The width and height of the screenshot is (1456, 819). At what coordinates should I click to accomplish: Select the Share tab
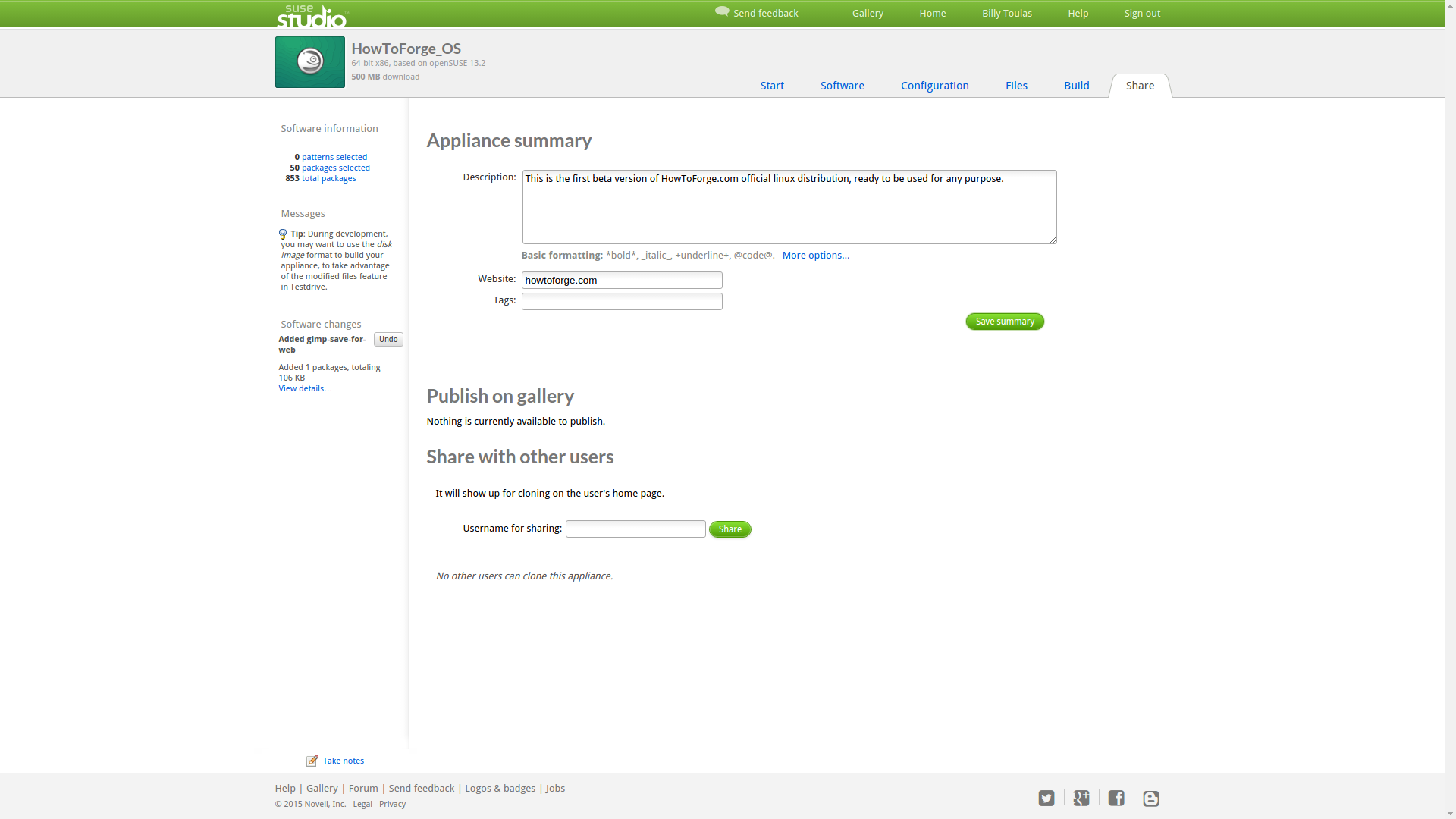coord(1141,86)
